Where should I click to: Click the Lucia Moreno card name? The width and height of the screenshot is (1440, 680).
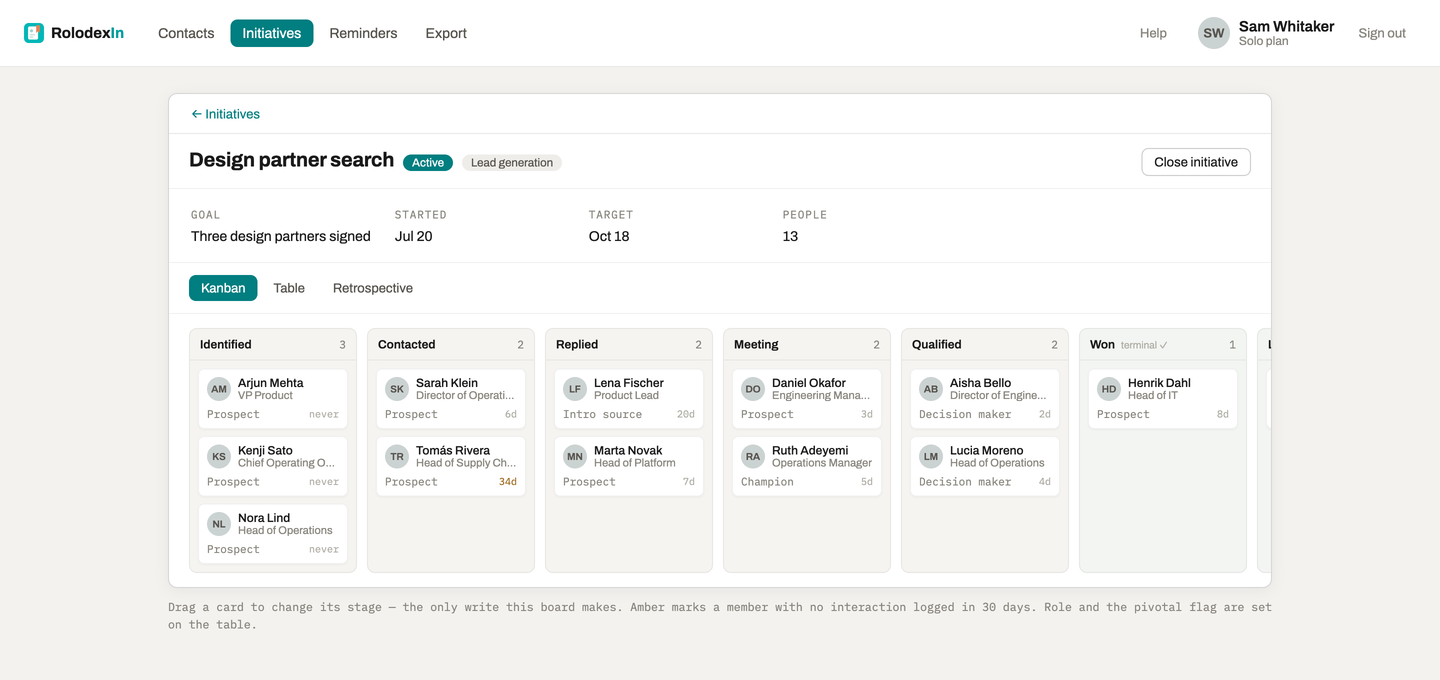point(987,450)
